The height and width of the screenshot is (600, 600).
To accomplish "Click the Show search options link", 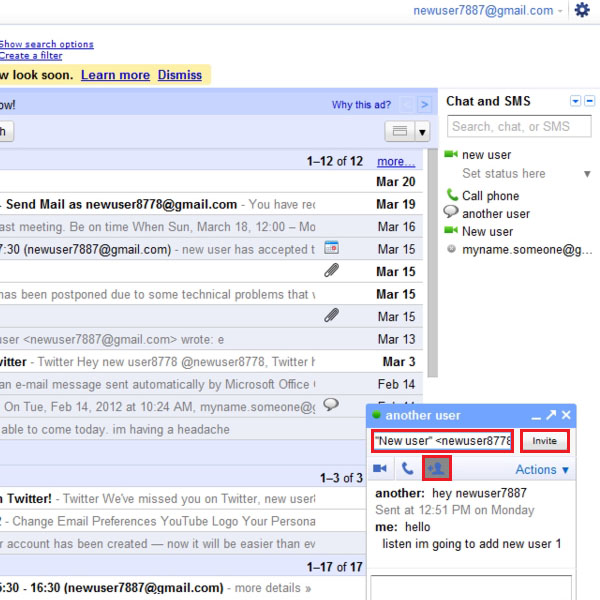I will [46, 44].
